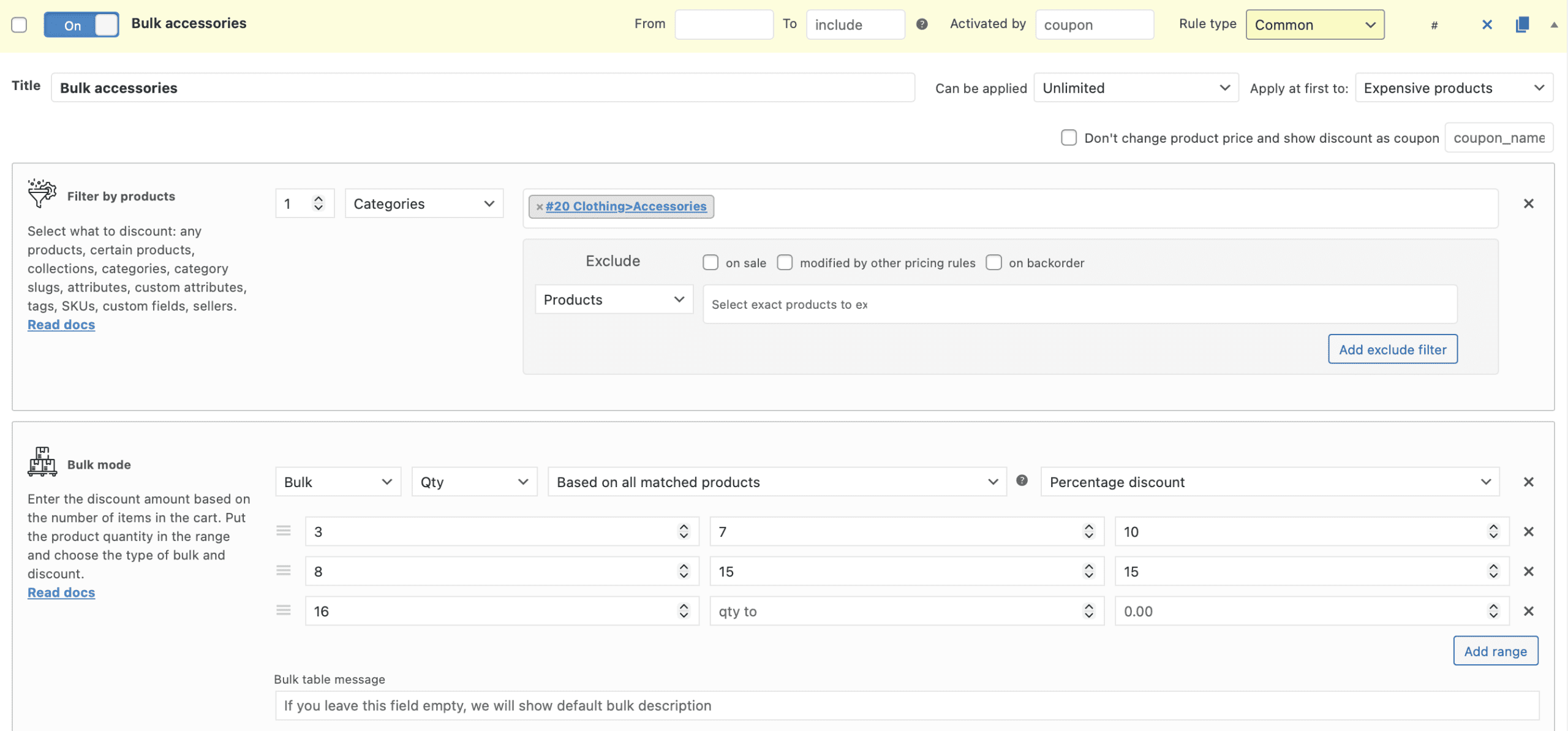1568x731 pixels.
Task: Click the help icon beside matched products dropdown
Action: point(1022,481)
